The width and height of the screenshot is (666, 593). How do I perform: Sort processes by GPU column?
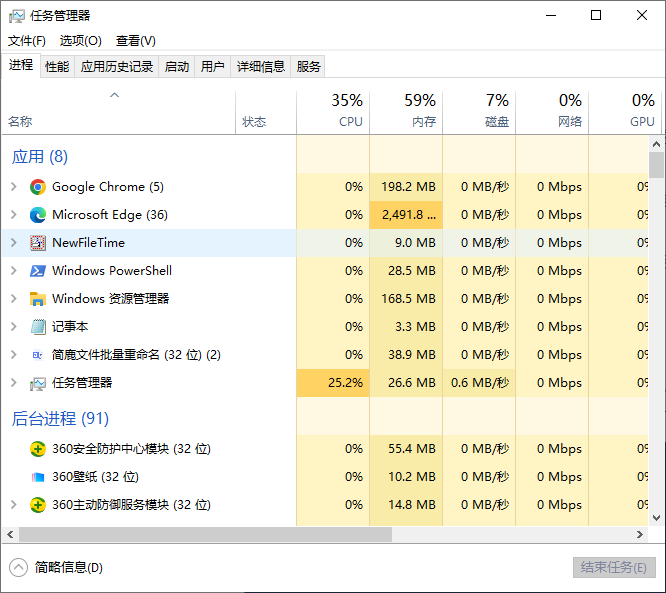pyautogui.click(x=625, y=113)
